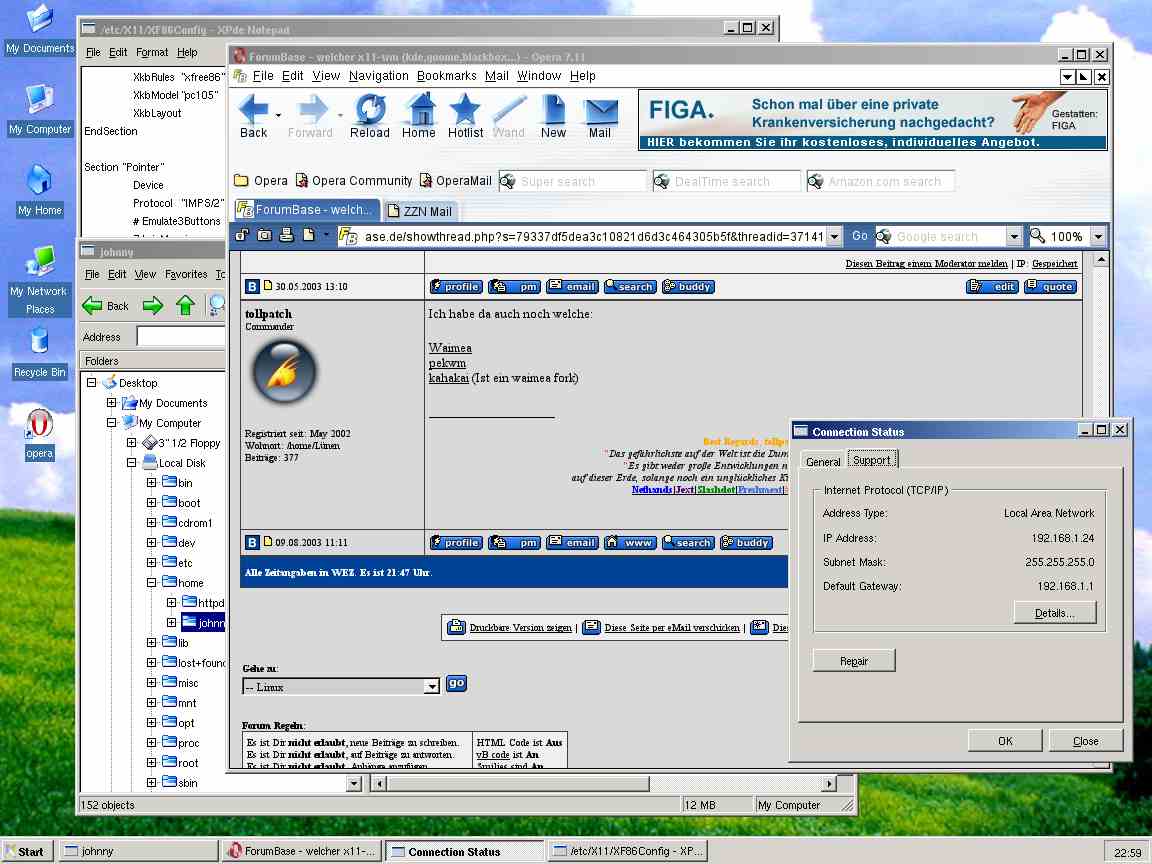Image resolution: width=1152 pixels, height=864 pixels.
Task: Click the Start button
Action: click(25, 852)
